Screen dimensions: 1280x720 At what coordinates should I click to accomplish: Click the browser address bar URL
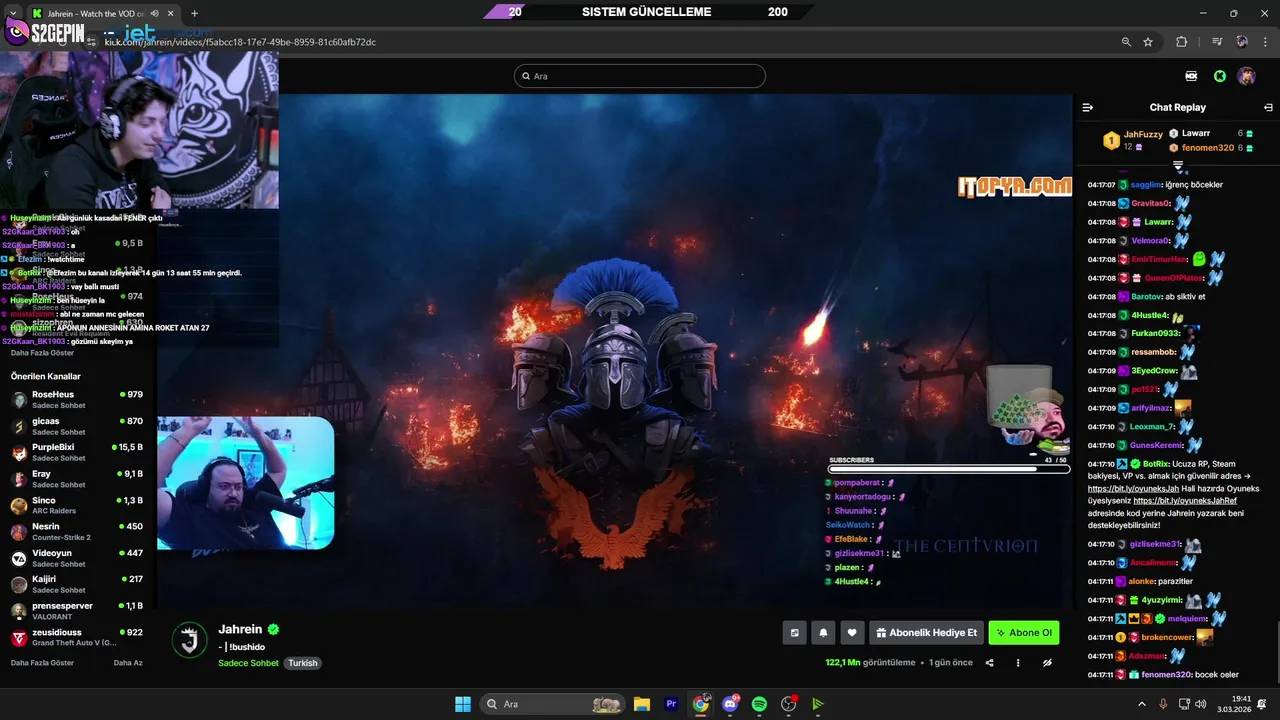point(240,42)
